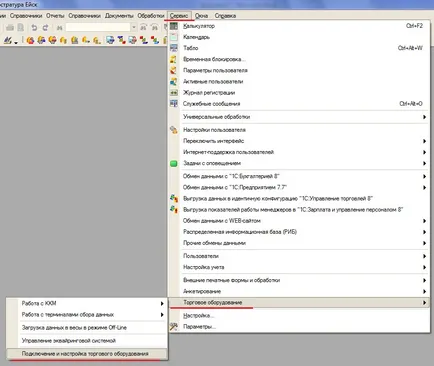This screenshot has height=366, width=434.
Task: Expand the Универсальные обработки submenu
Action: 424,117
